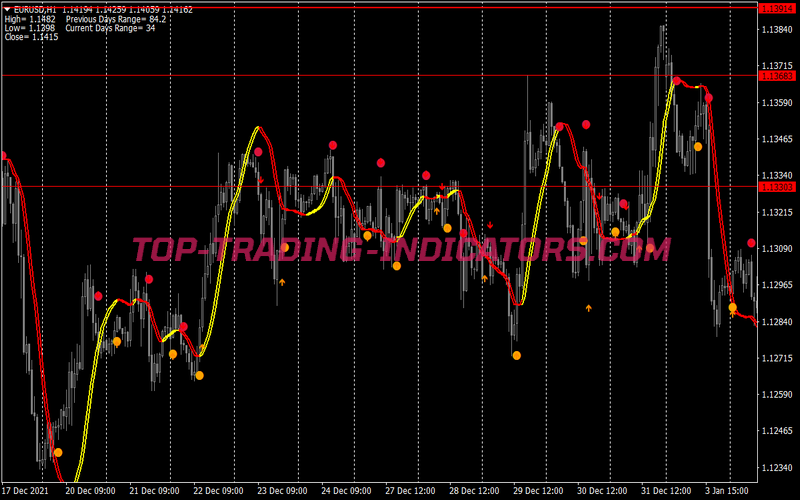Click the 1.13590 price scale value
Image resolution: width=800 pixels, height=500 pixels.
click(777, 103)
